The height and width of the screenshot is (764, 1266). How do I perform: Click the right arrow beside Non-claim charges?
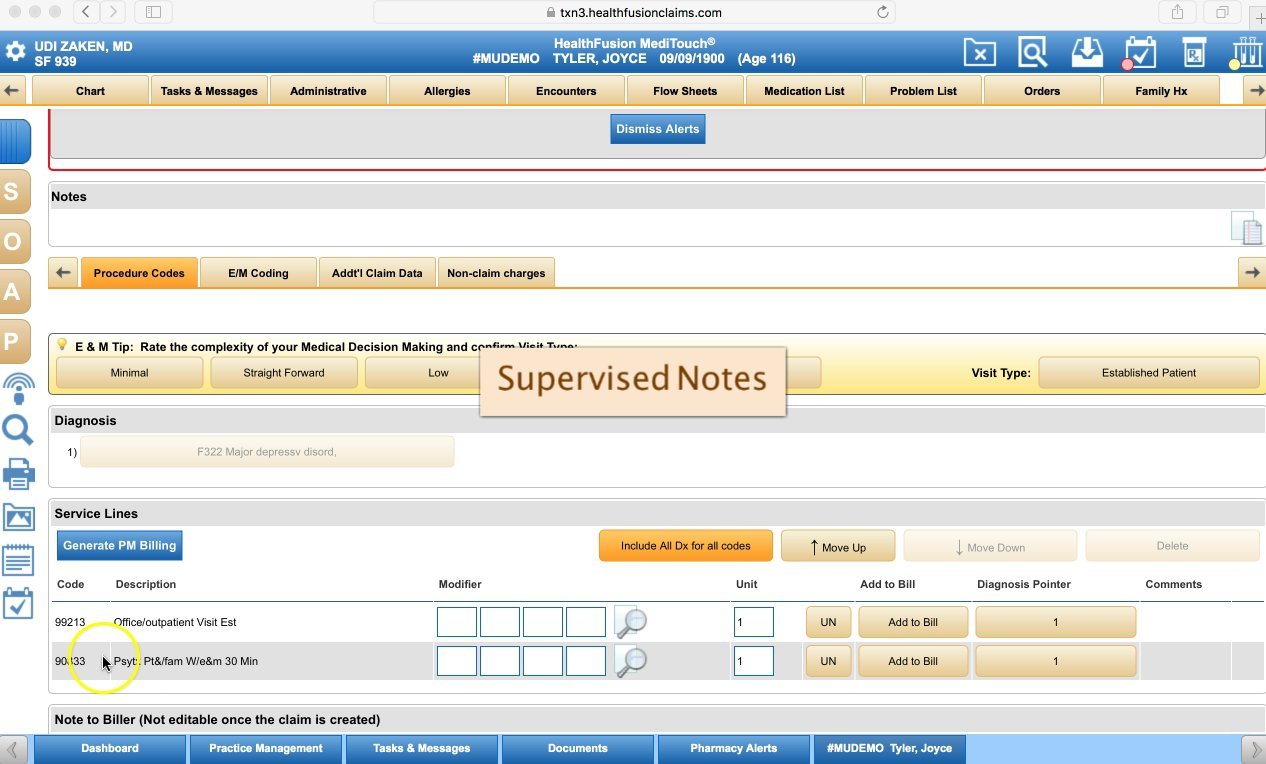1251,272
